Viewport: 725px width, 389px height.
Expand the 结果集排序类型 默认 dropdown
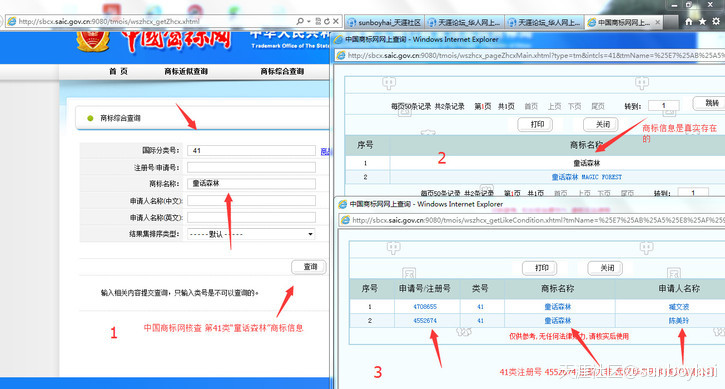coord(251,234)
